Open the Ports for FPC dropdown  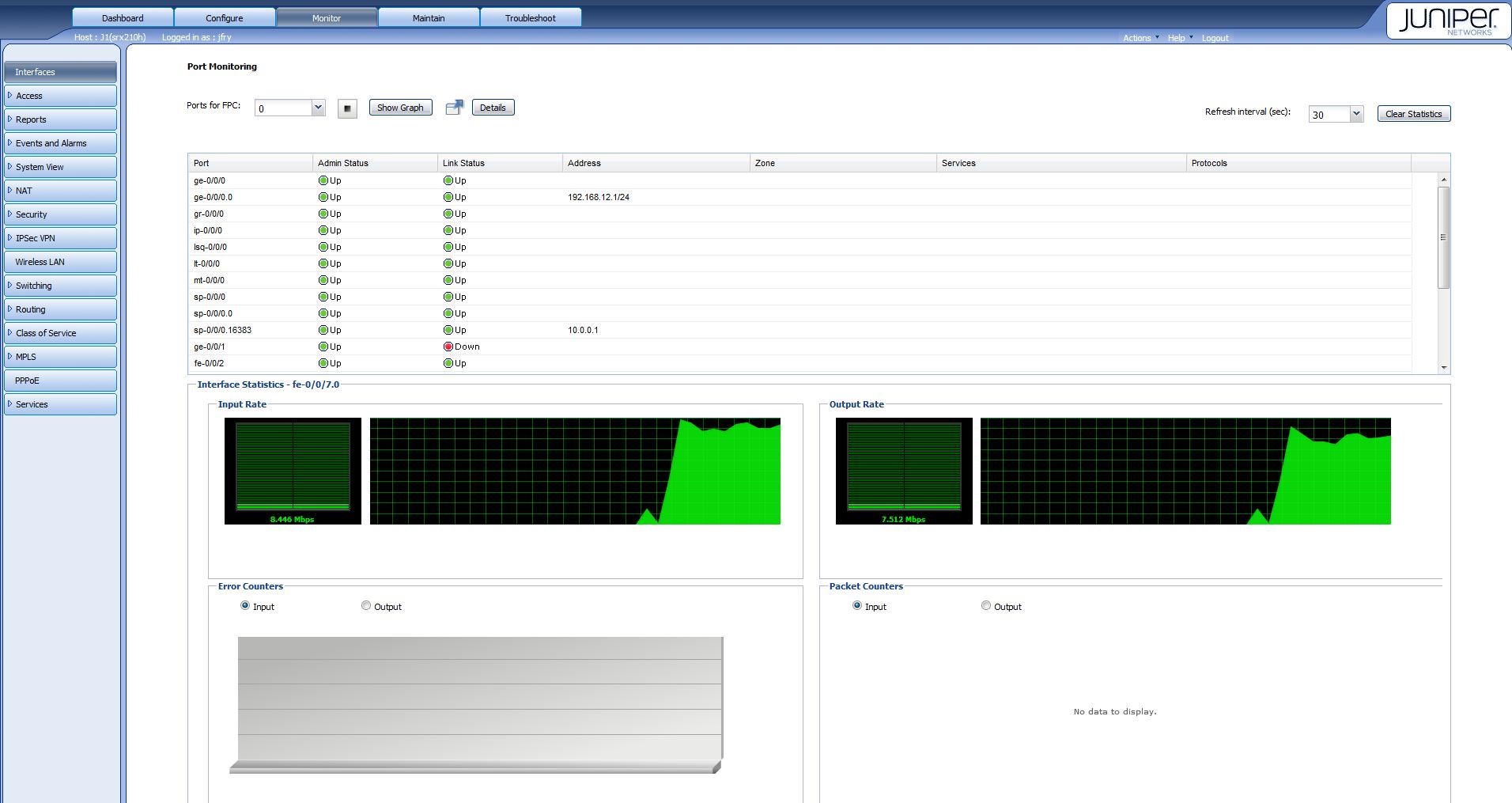318,108
